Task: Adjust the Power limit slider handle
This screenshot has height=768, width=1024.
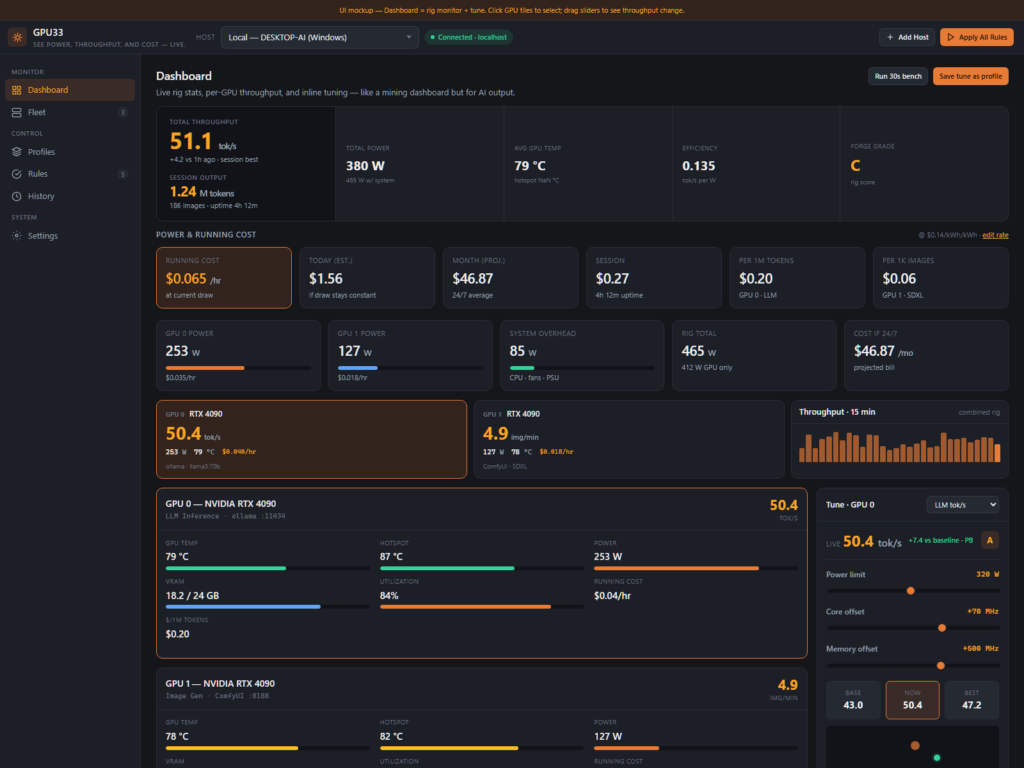Action: pos(910,591)
